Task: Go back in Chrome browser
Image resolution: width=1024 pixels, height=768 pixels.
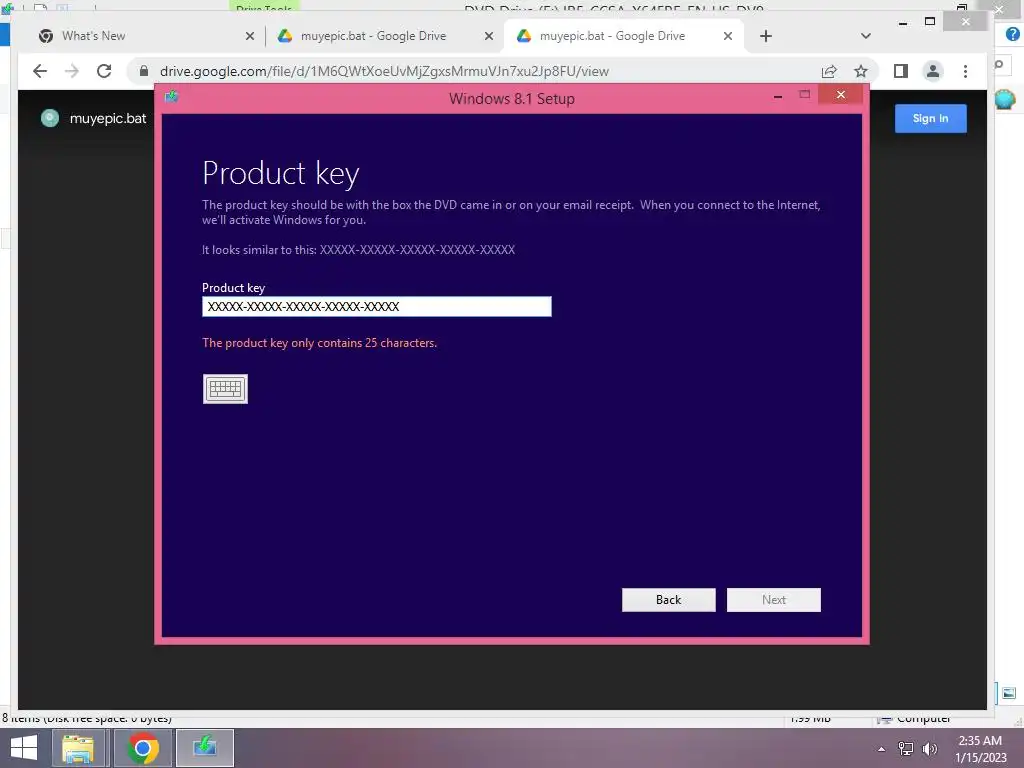Action: 40,71
